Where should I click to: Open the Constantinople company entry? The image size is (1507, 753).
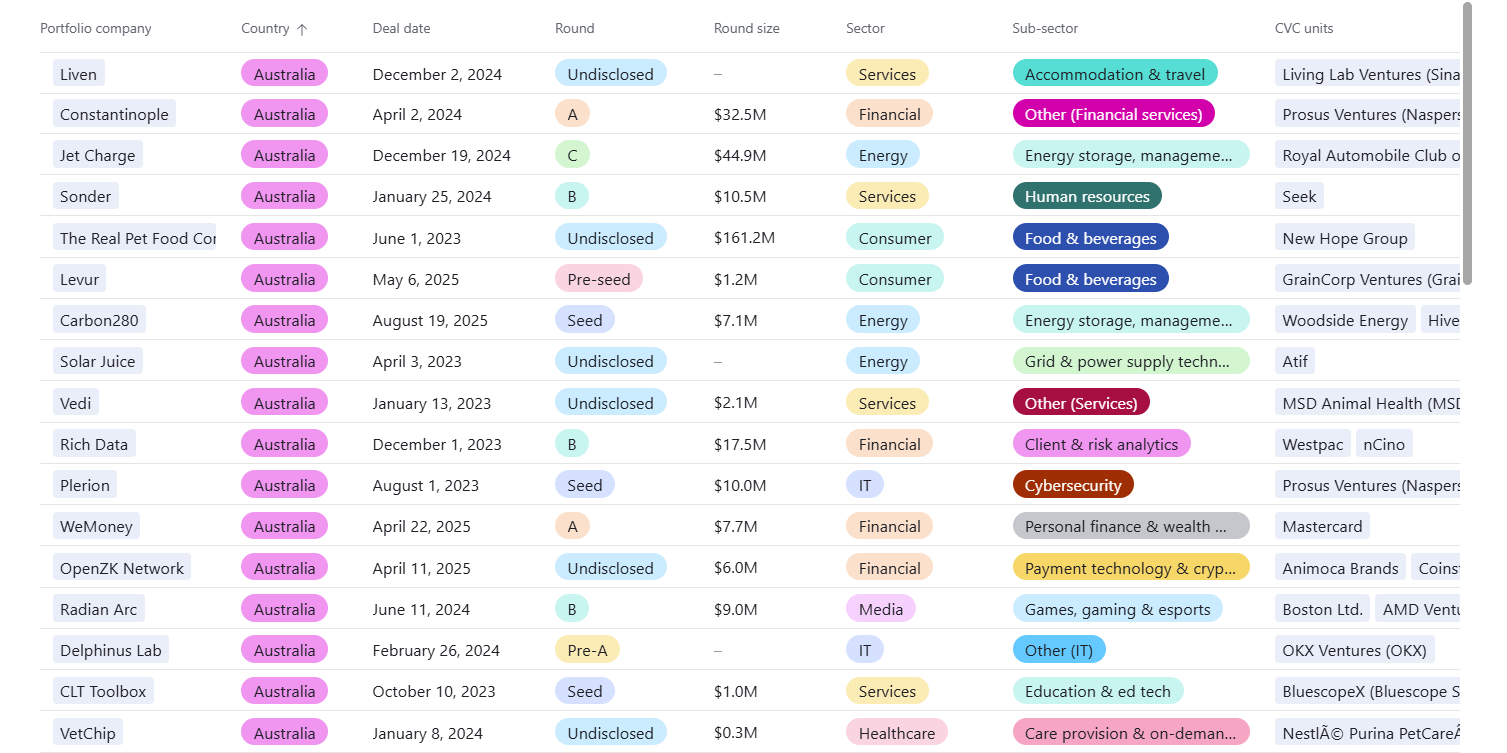pos(114,114)
